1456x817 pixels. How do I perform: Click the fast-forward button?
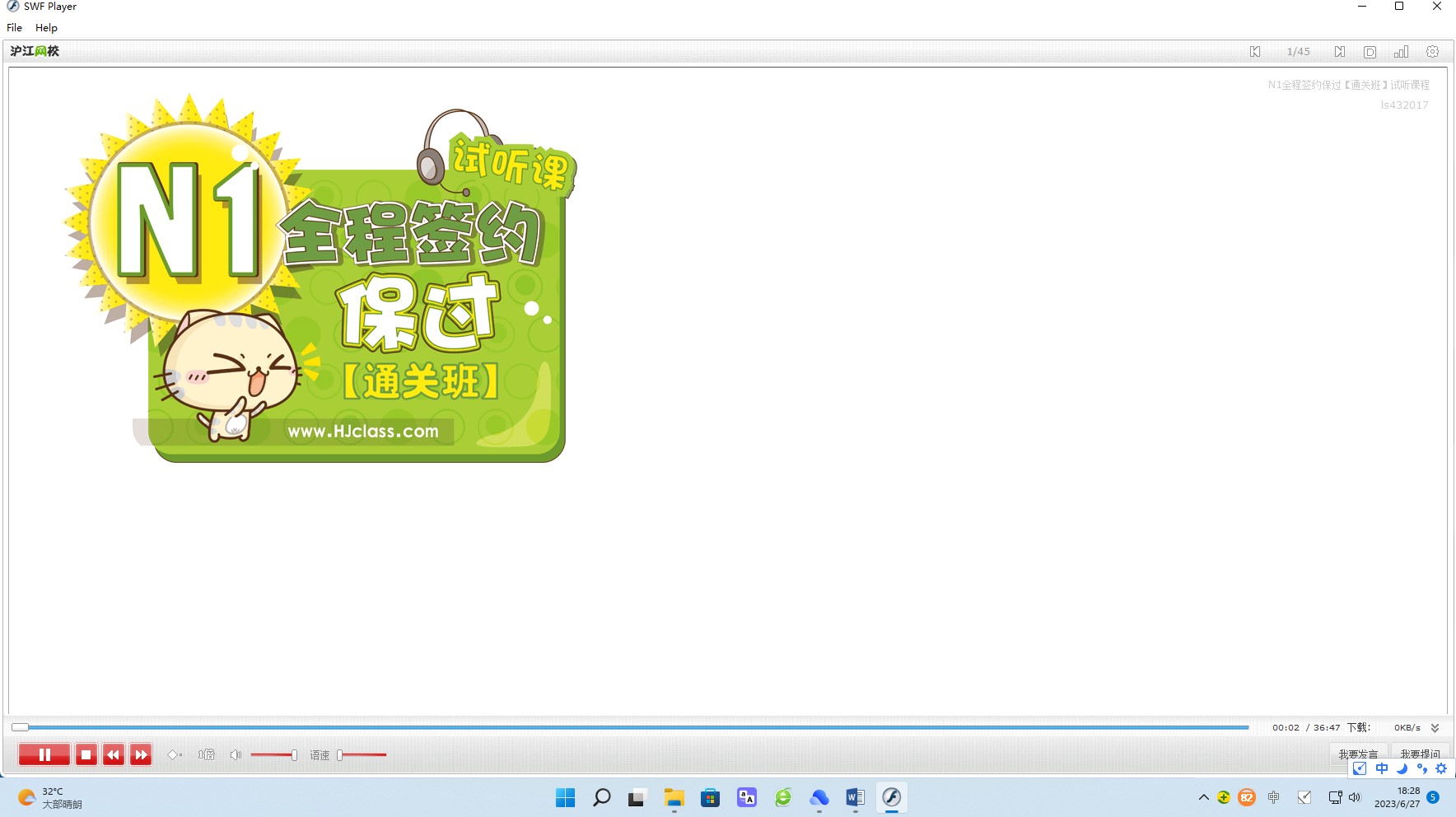[141, 754]
